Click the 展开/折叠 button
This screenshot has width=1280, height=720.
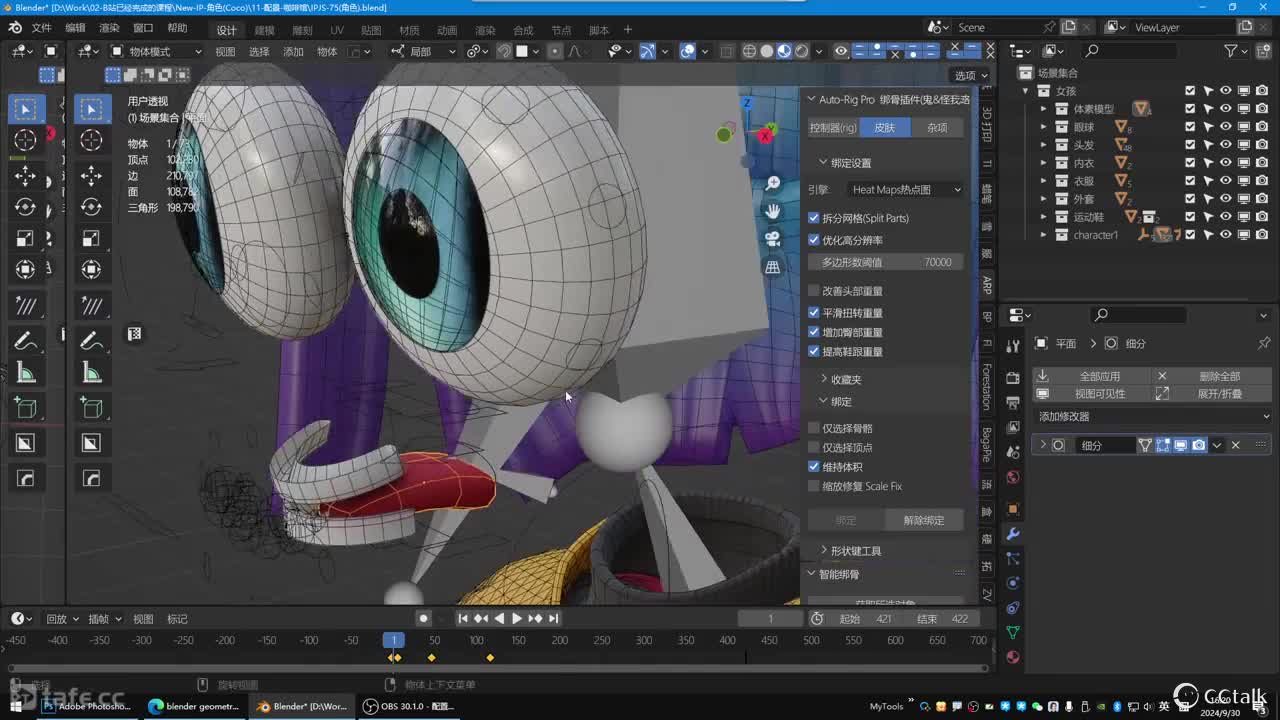pyautogui.click(x=1212, y=393)
